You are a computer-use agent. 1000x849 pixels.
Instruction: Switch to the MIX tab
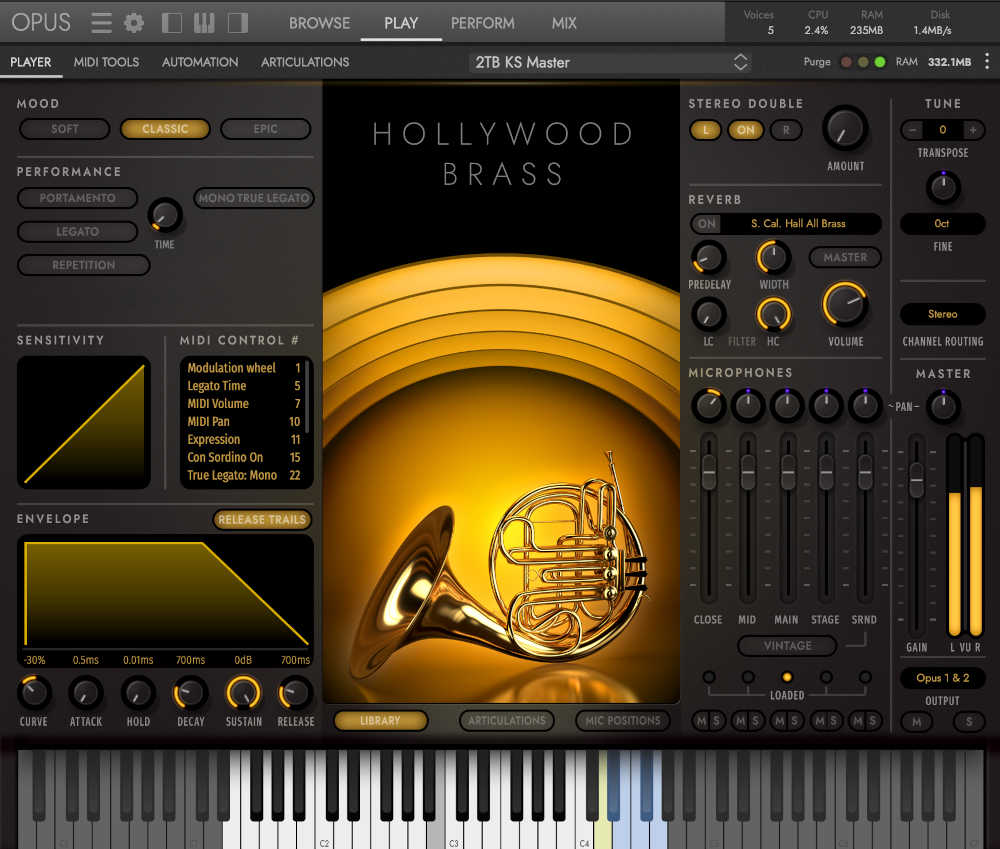[x=563, y=22]
